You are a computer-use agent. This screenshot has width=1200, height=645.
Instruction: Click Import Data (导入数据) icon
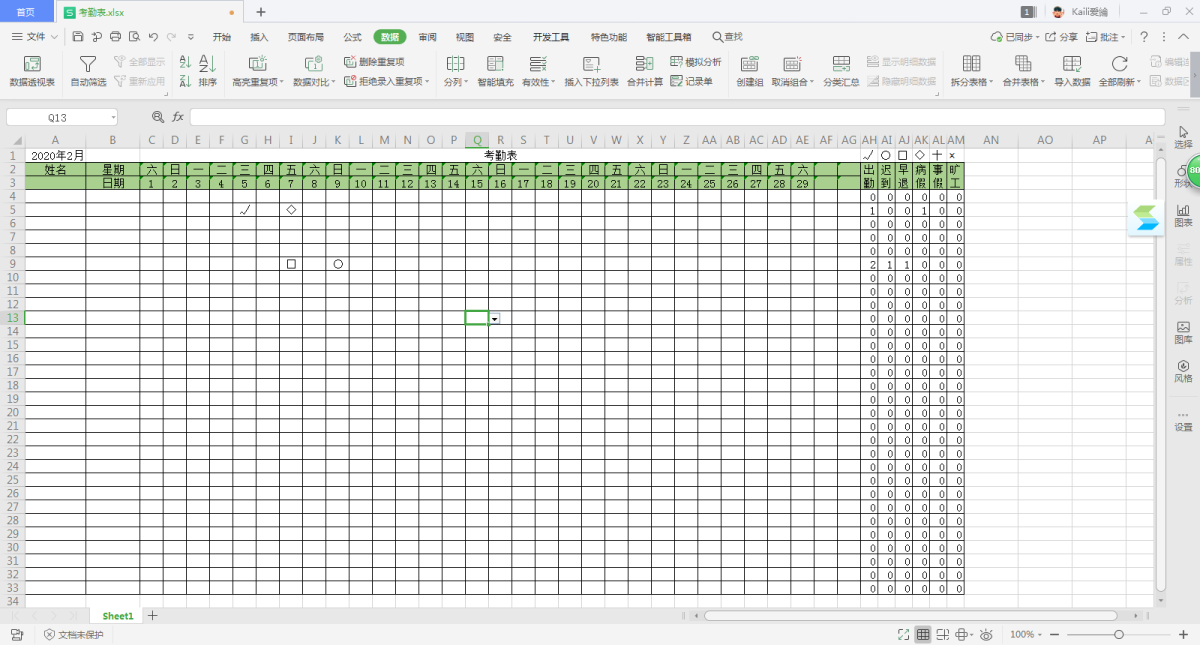[1072, 64]
